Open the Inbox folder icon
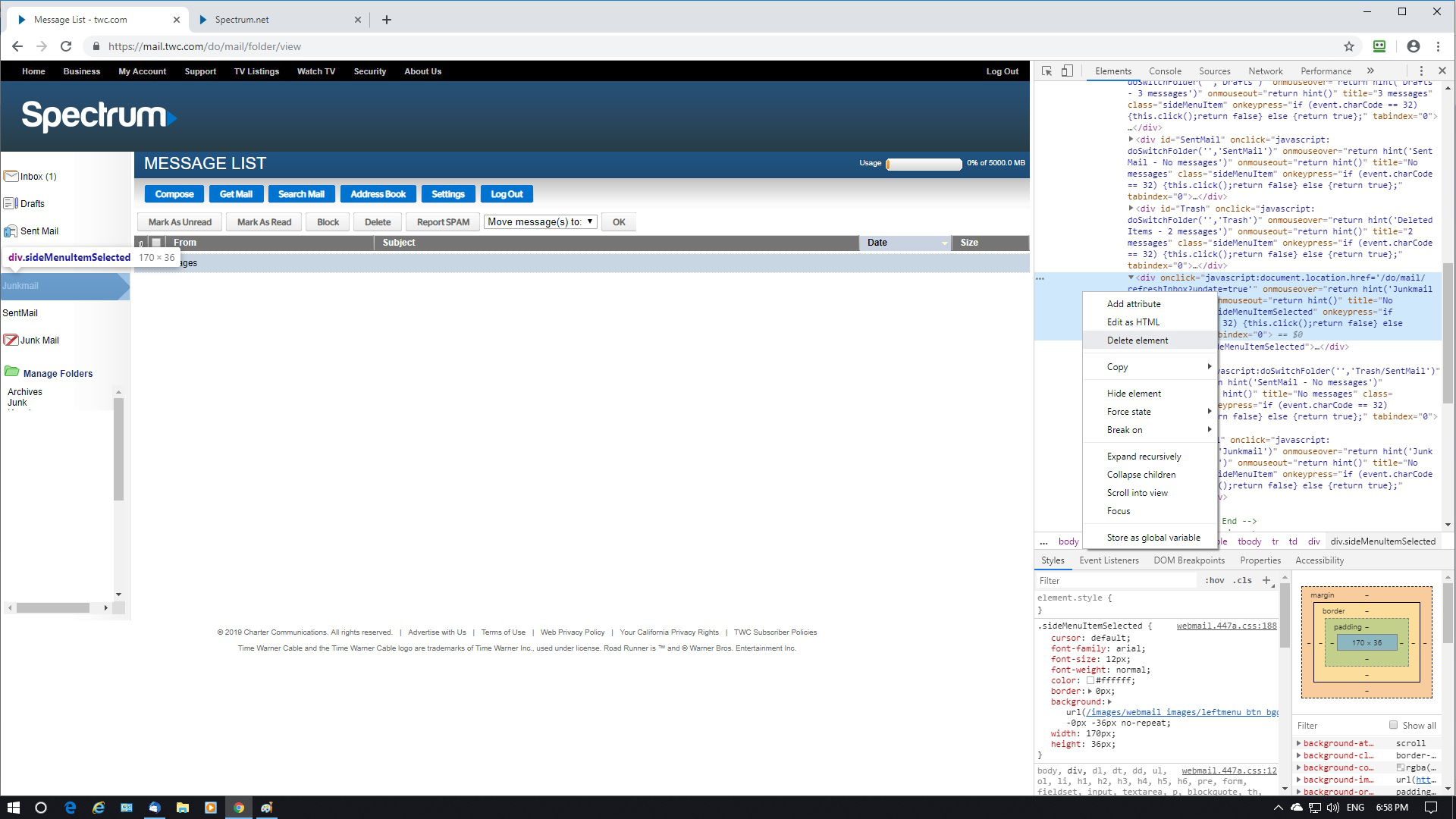Image resolution: width=1456 pixels, height=819 pixels. 11,176
